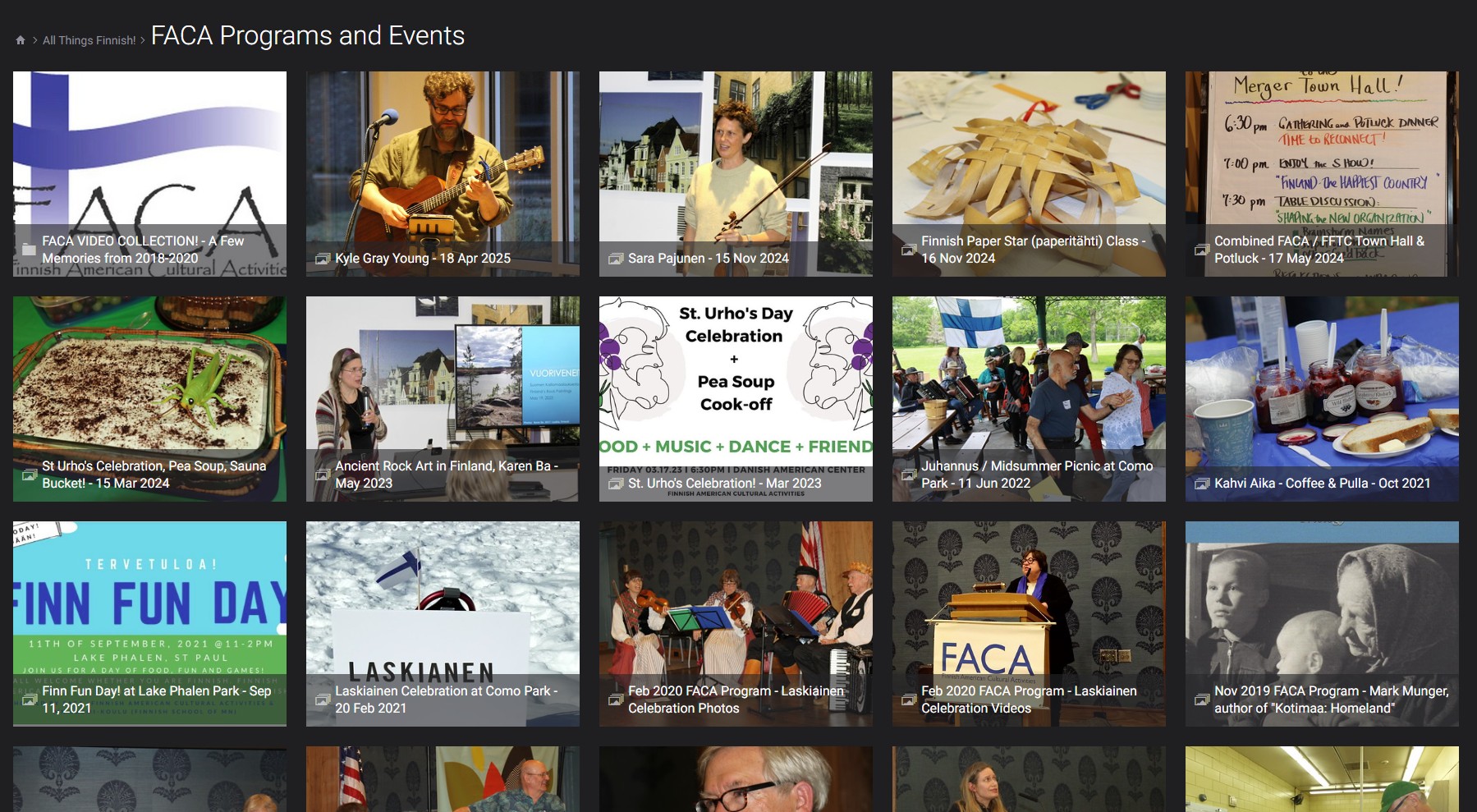
Task: Open Feb 2020 Laskiainen Celebration Videos album
Action: (1029, 624)
